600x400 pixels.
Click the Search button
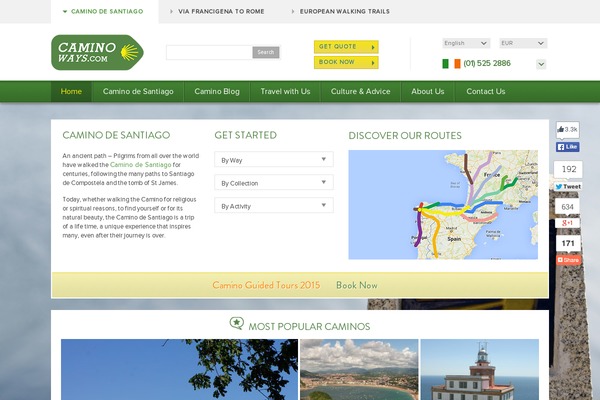(x=266, y=52)
